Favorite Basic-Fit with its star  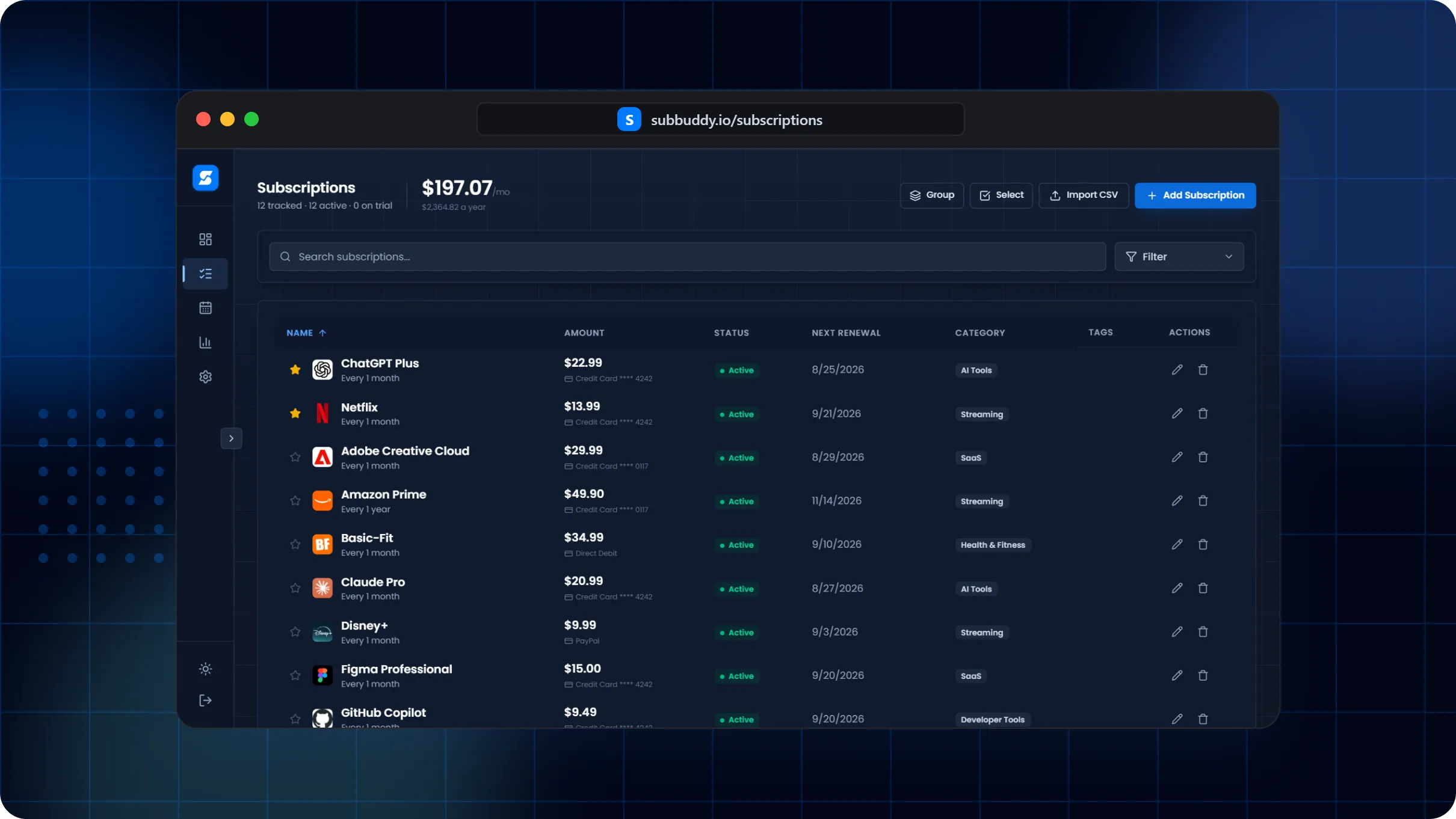click(295, 544)
